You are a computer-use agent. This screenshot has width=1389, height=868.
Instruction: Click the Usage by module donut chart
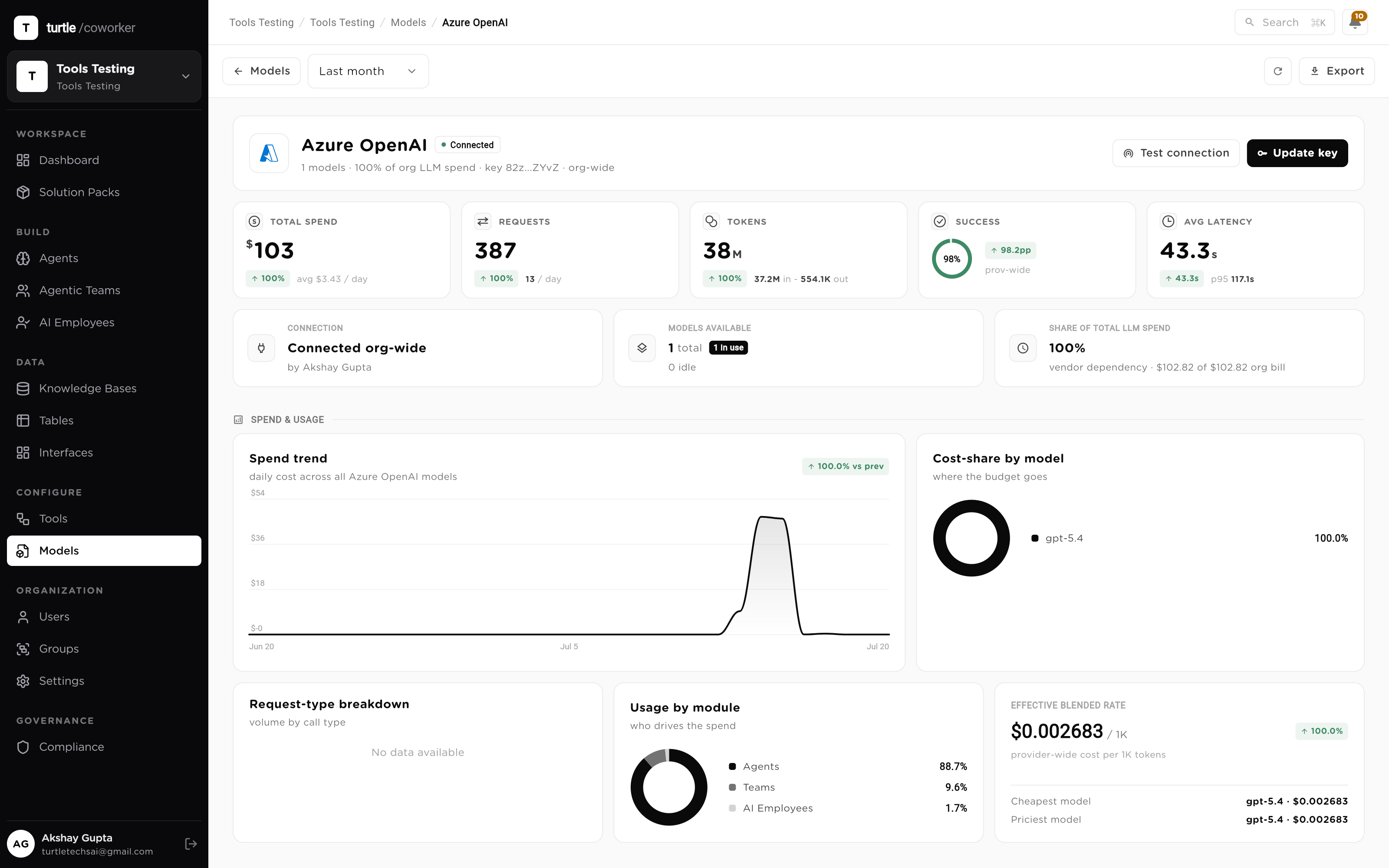point(668,788)
